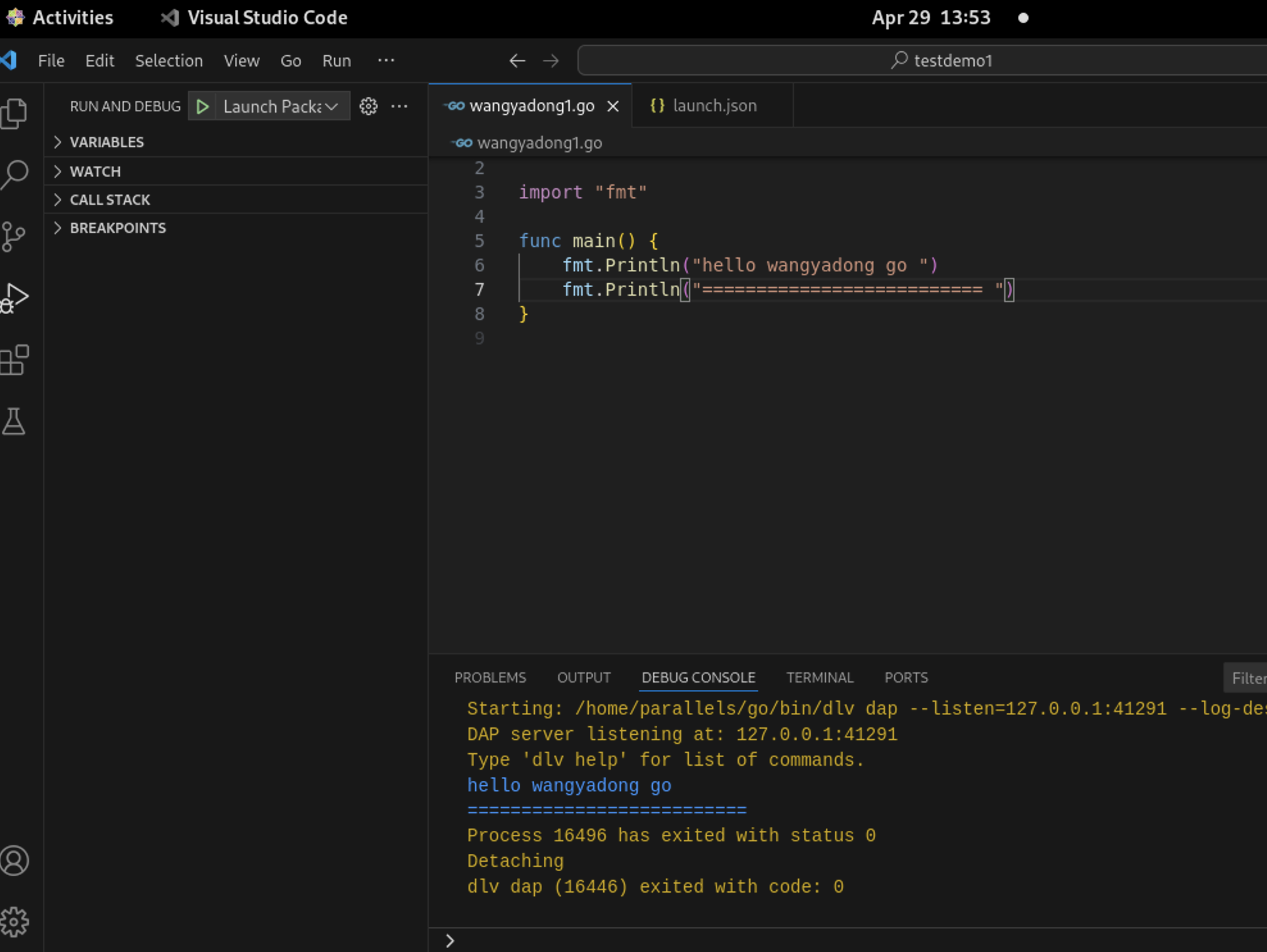Expand the CALL STACK section
1267x952 pixels.
[109, 199]
